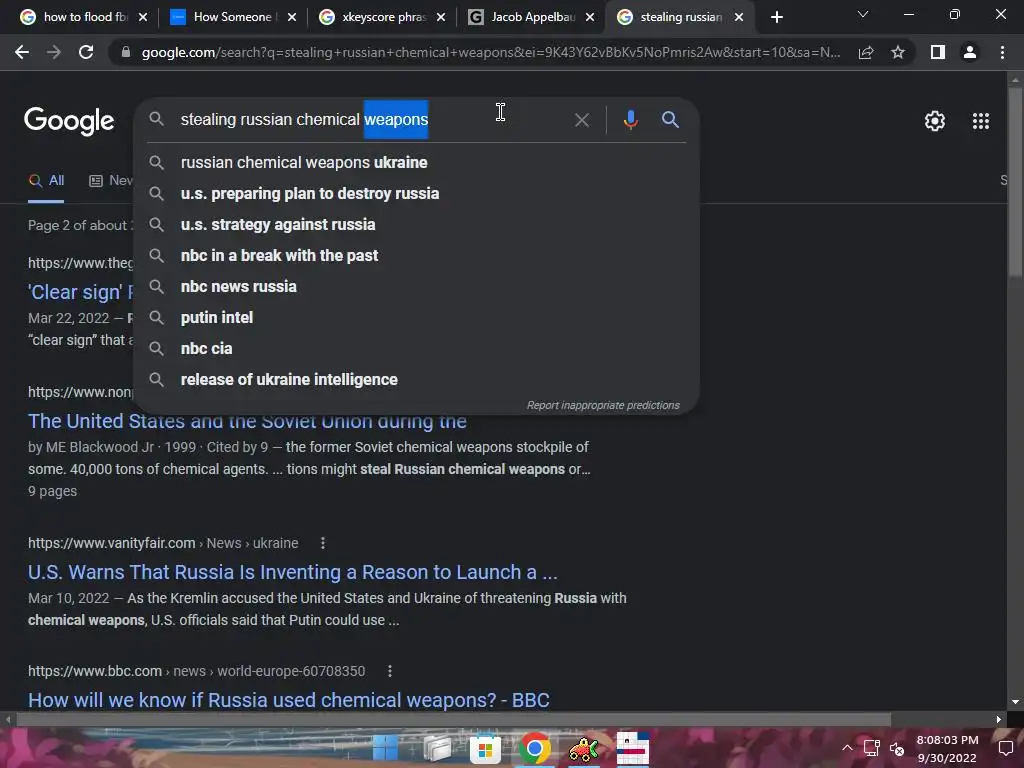Submit search with blue magnifier icon
Viewport: 1024px width, 768px height.
click(x=670, y=120)
